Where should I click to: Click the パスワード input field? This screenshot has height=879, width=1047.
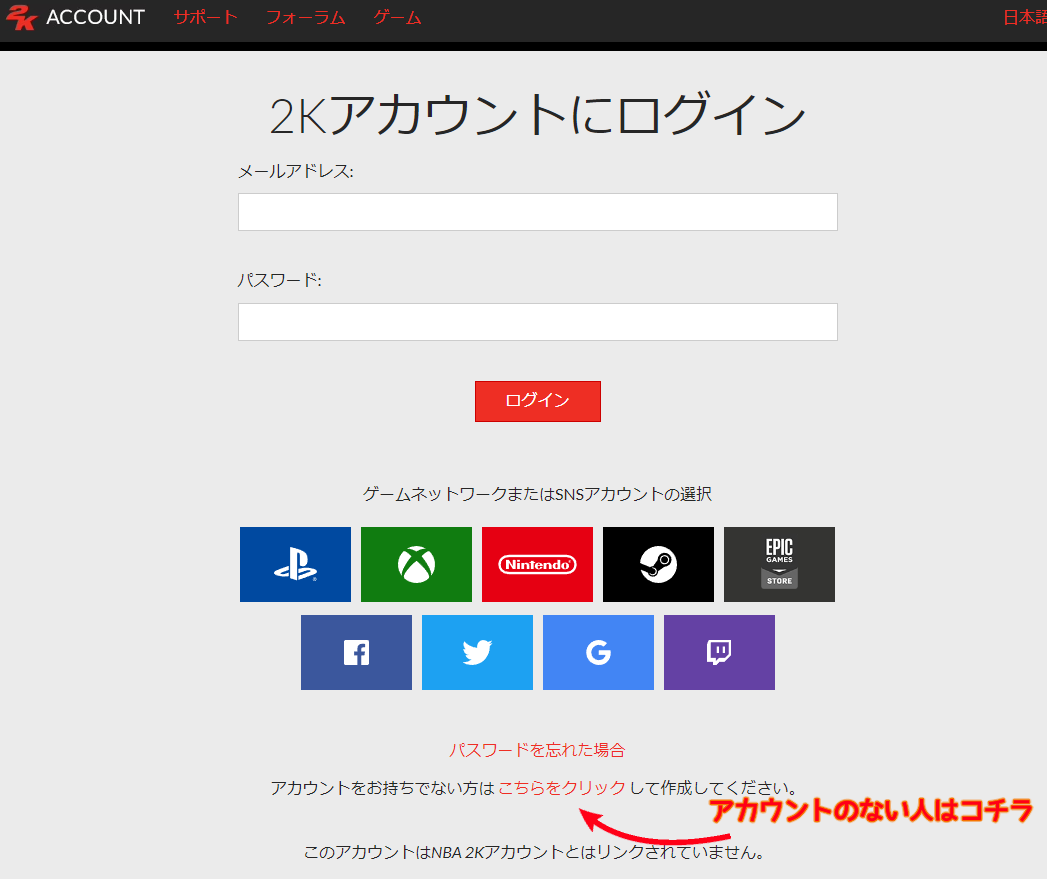coord(537,322)
